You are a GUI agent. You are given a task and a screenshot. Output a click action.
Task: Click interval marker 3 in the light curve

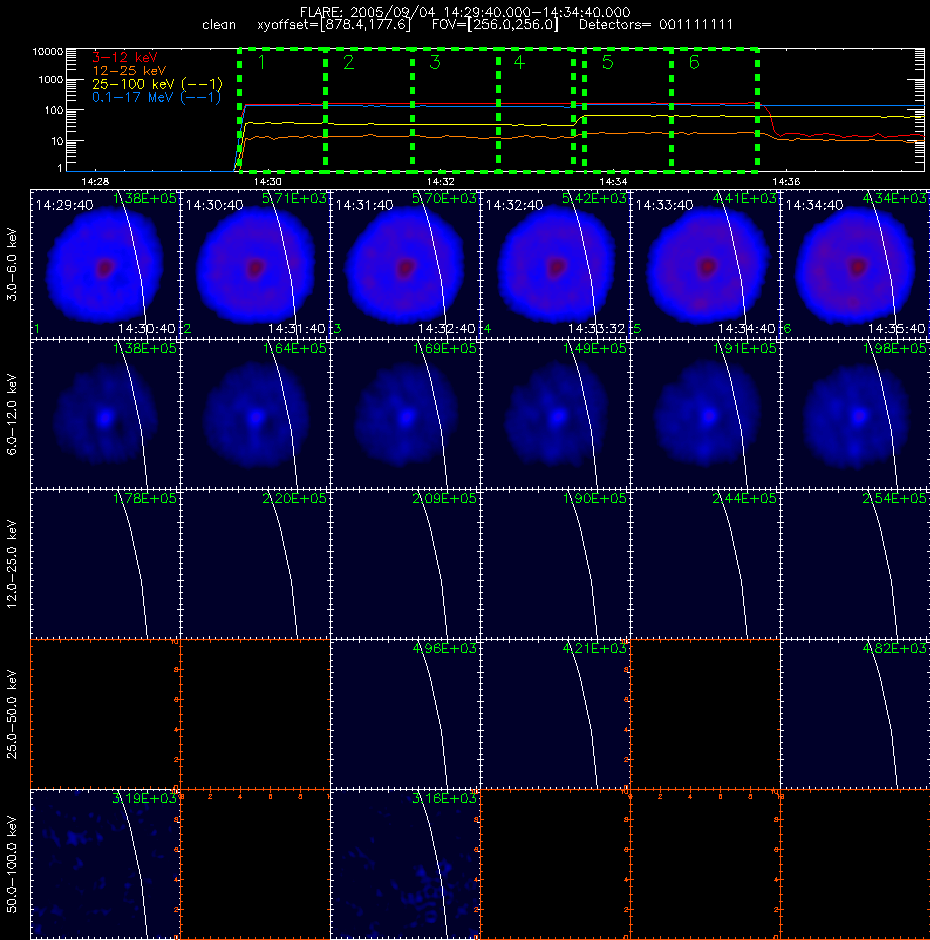(435, 62)
